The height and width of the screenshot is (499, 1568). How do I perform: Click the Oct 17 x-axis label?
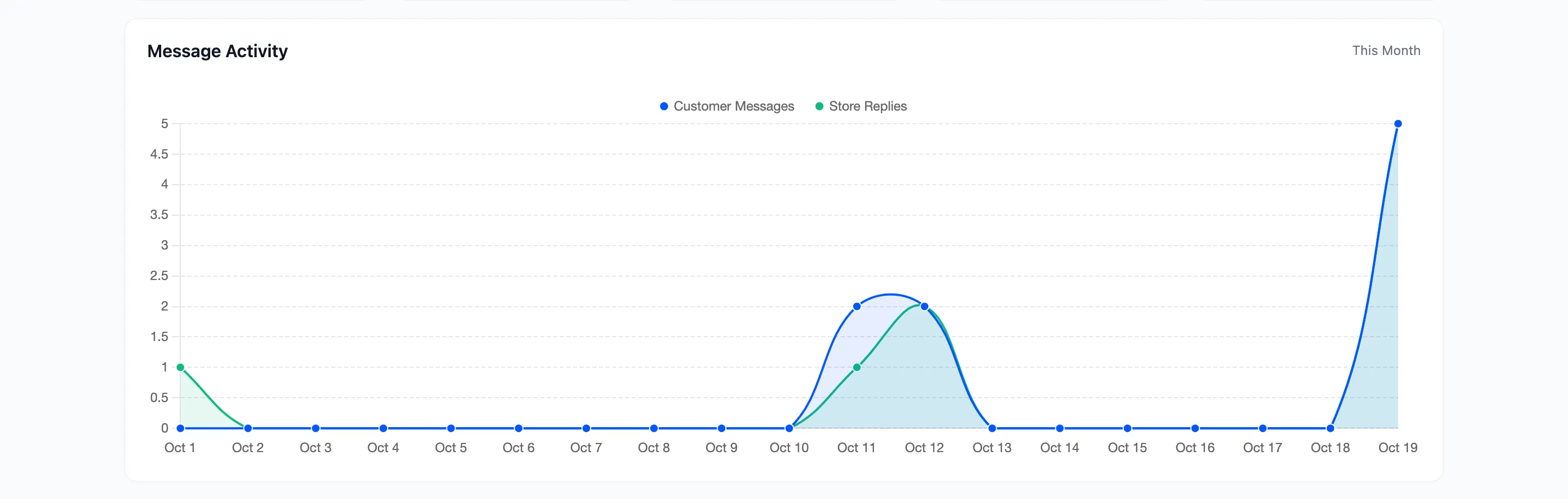pos(1263,448)
